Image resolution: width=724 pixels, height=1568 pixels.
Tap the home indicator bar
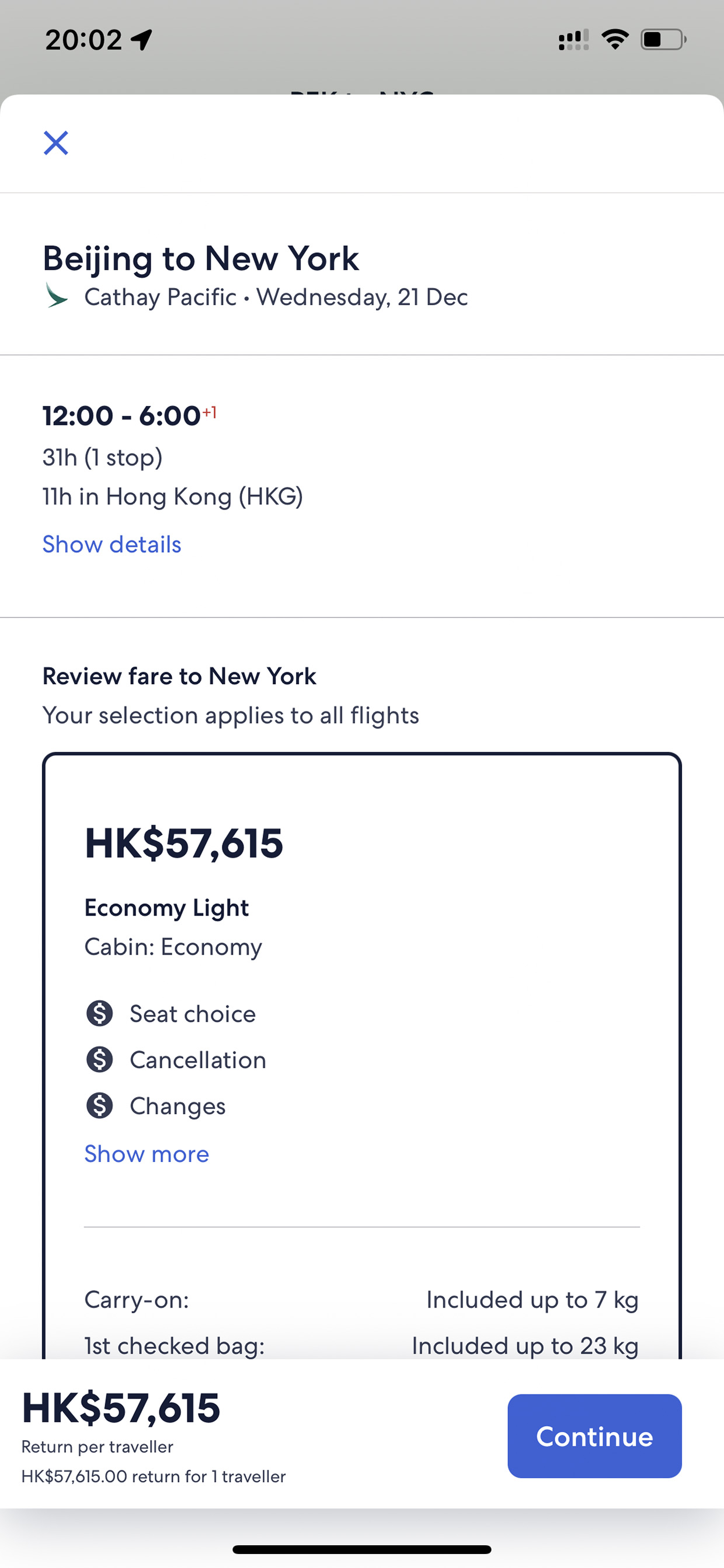point(362,1549)
